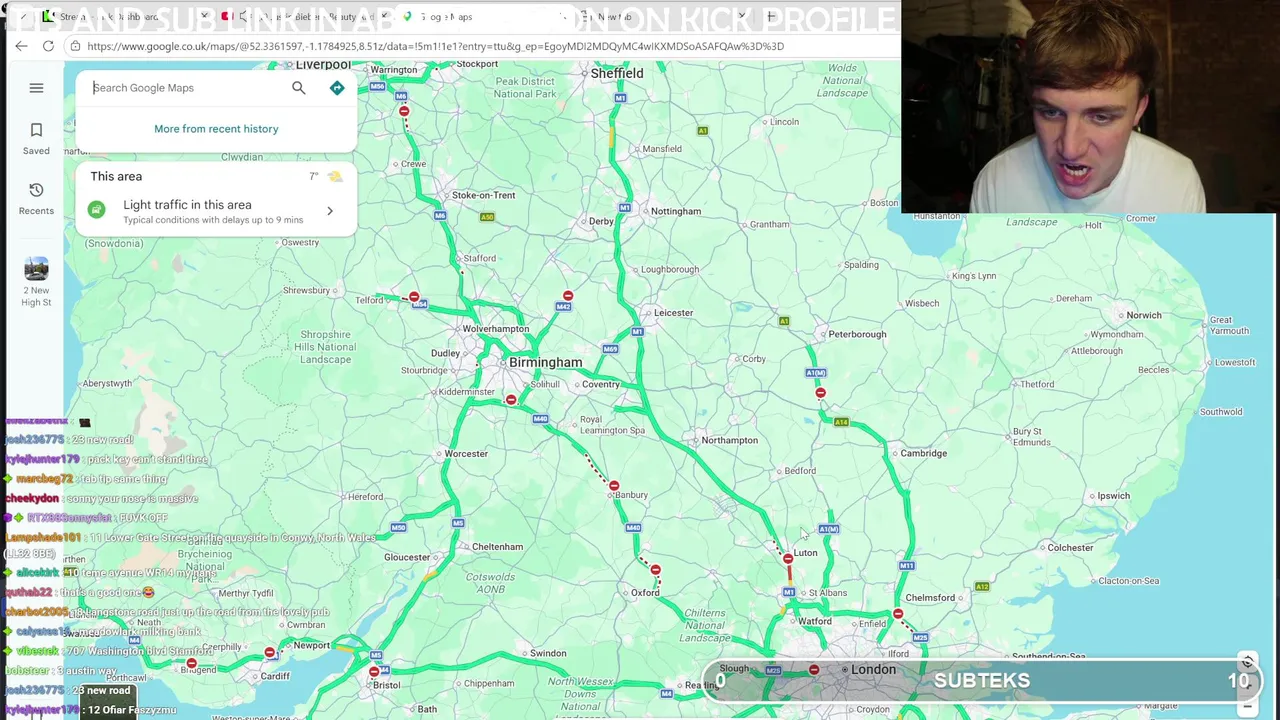Click the Peak District National Park label
Screen dimensions: 1280x720
pos(525,88)
